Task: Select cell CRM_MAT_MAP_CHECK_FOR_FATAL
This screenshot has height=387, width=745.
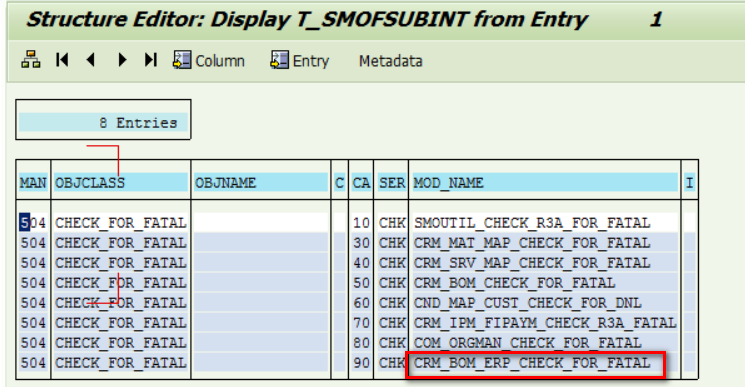Action: pyautogui.click(x=545, y=243)
